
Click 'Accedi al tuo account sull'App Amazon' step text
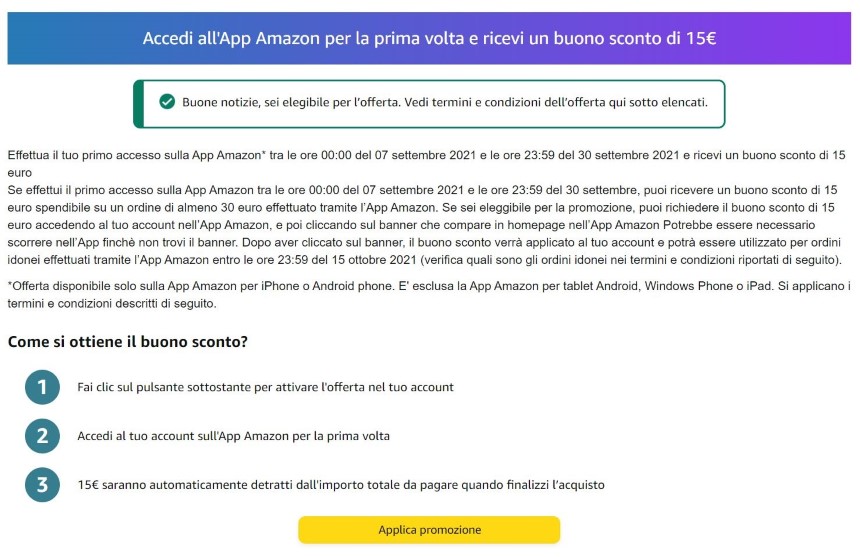point(234,436)
